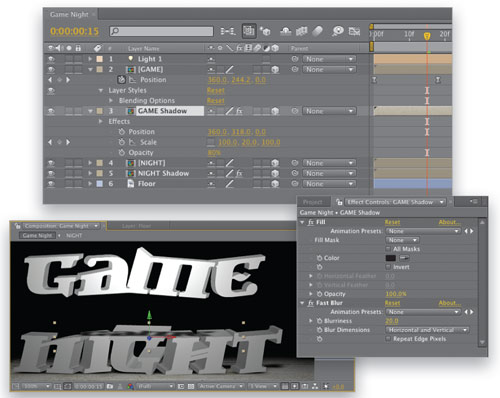Viewport: 500px width, 398px height.
Task: Open Fill Animation Presets dropdown
Action: coord(423,231)
